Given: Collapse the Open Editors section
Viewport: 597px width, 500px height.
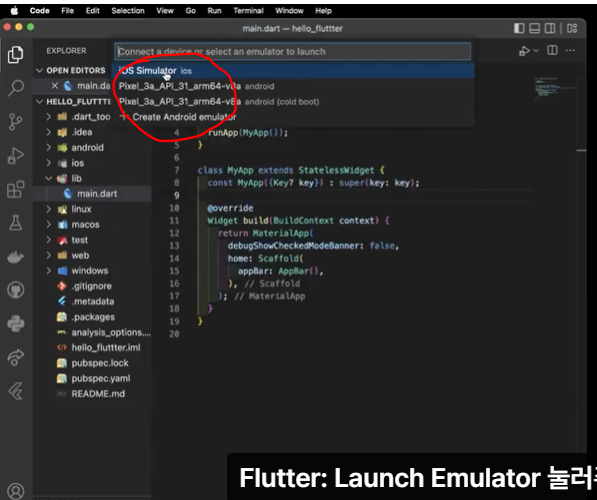Looking at the screenshot, I should tap(39, 70).
